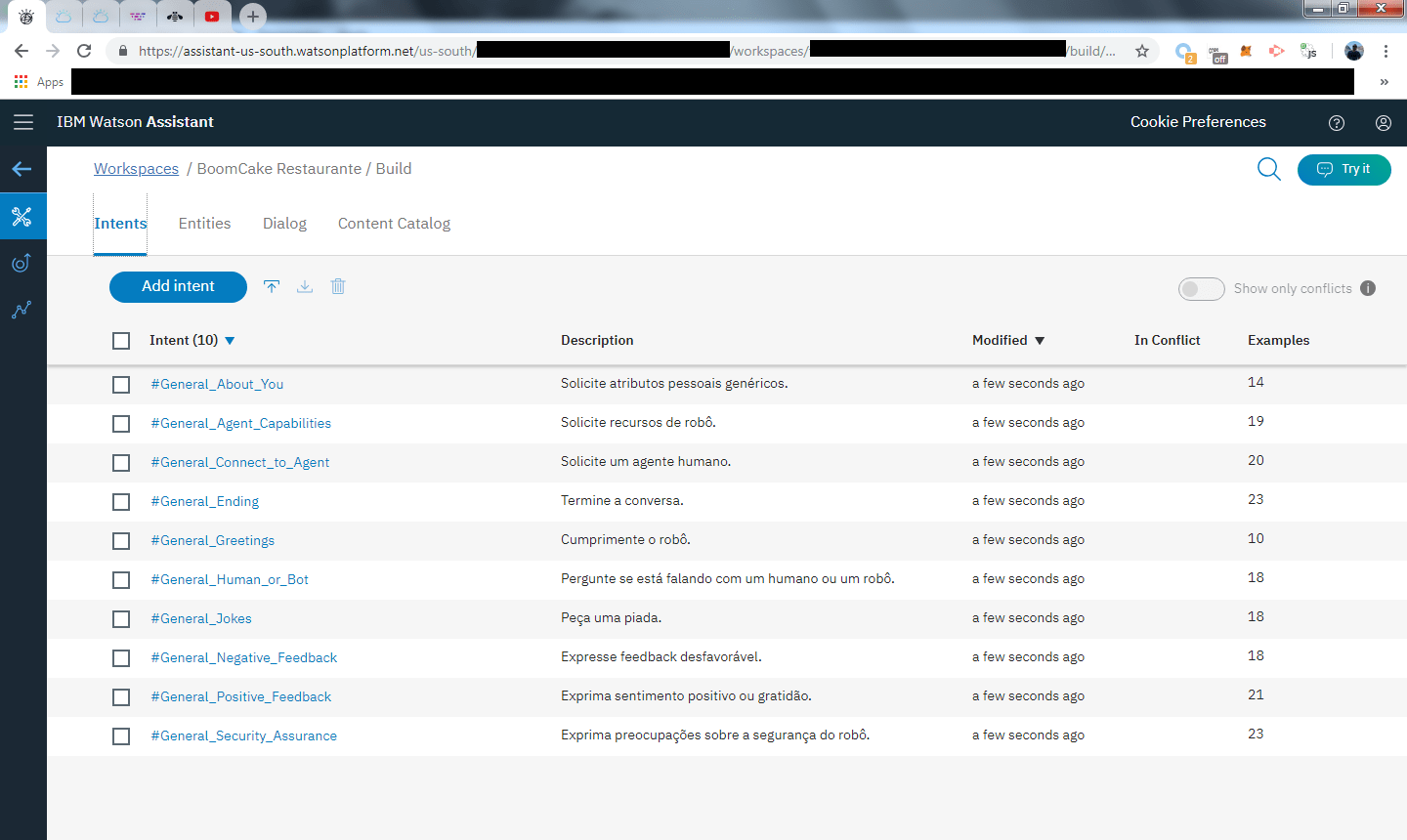Tick the select-all intents checkbox

coord(121,341)
